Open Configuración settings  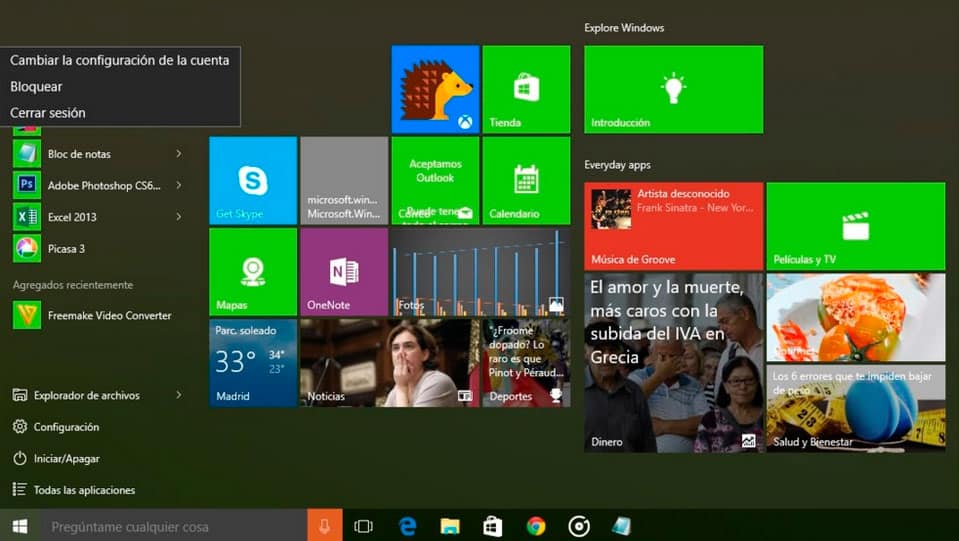click(x=56, y=427)
